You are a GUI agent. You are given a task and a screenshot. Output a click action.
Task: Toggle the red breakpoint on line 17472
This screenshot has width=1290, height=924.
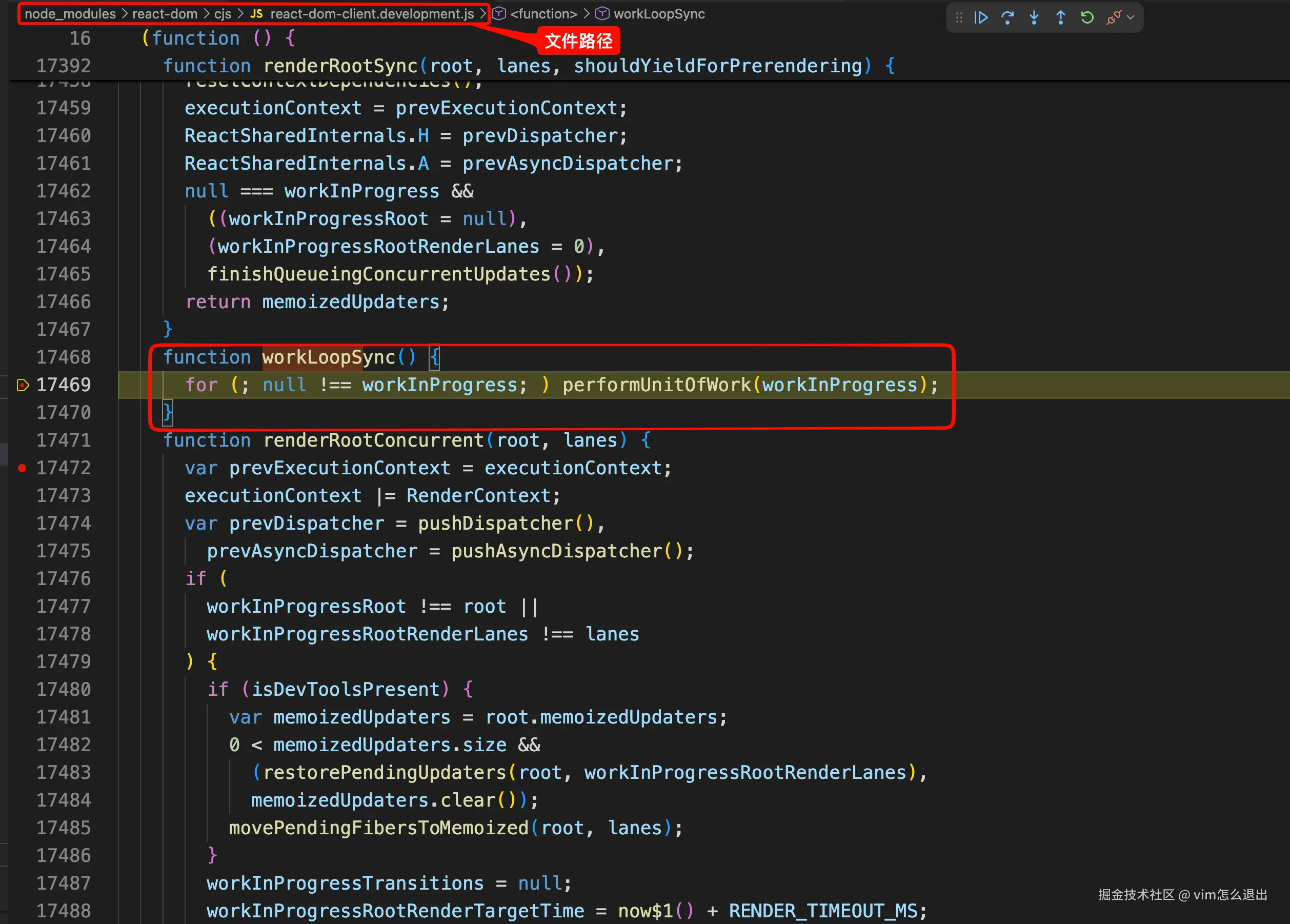coord(22,468)
